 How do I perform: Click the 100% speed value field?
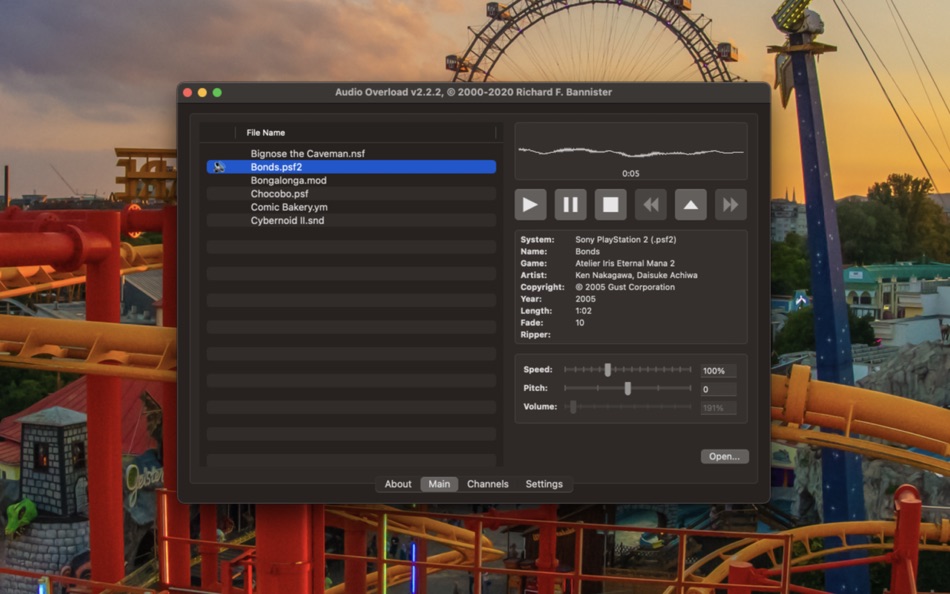(715, 369)
